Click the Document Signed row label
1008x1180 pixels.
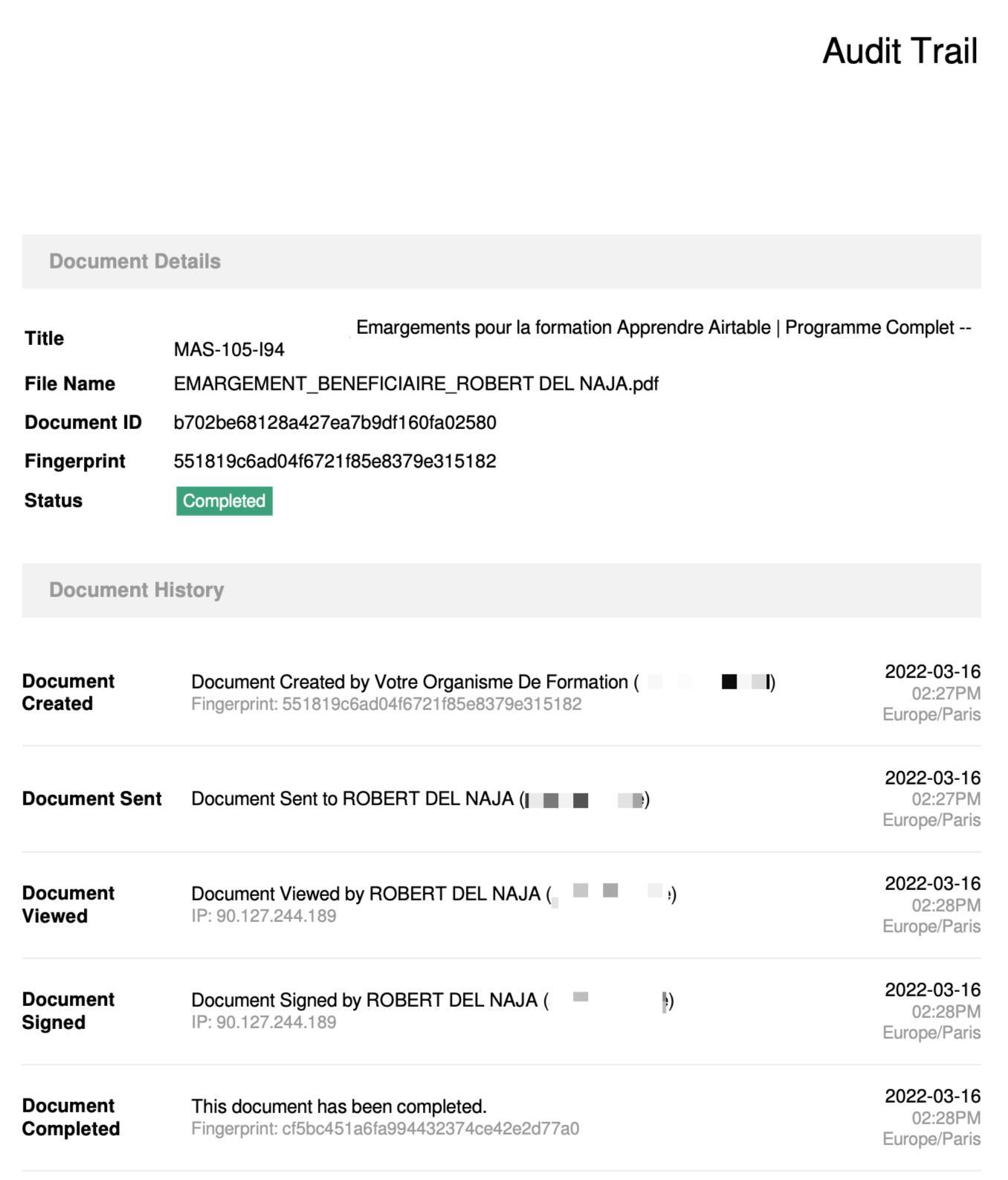[68, 1011]
